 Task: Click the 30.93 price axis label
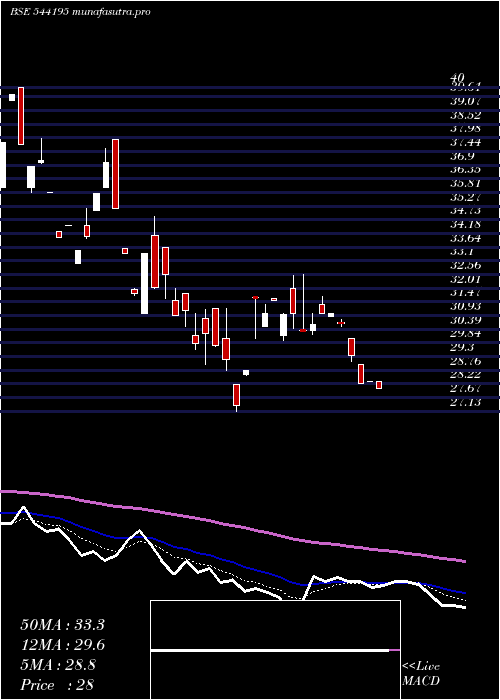point(465,307)
